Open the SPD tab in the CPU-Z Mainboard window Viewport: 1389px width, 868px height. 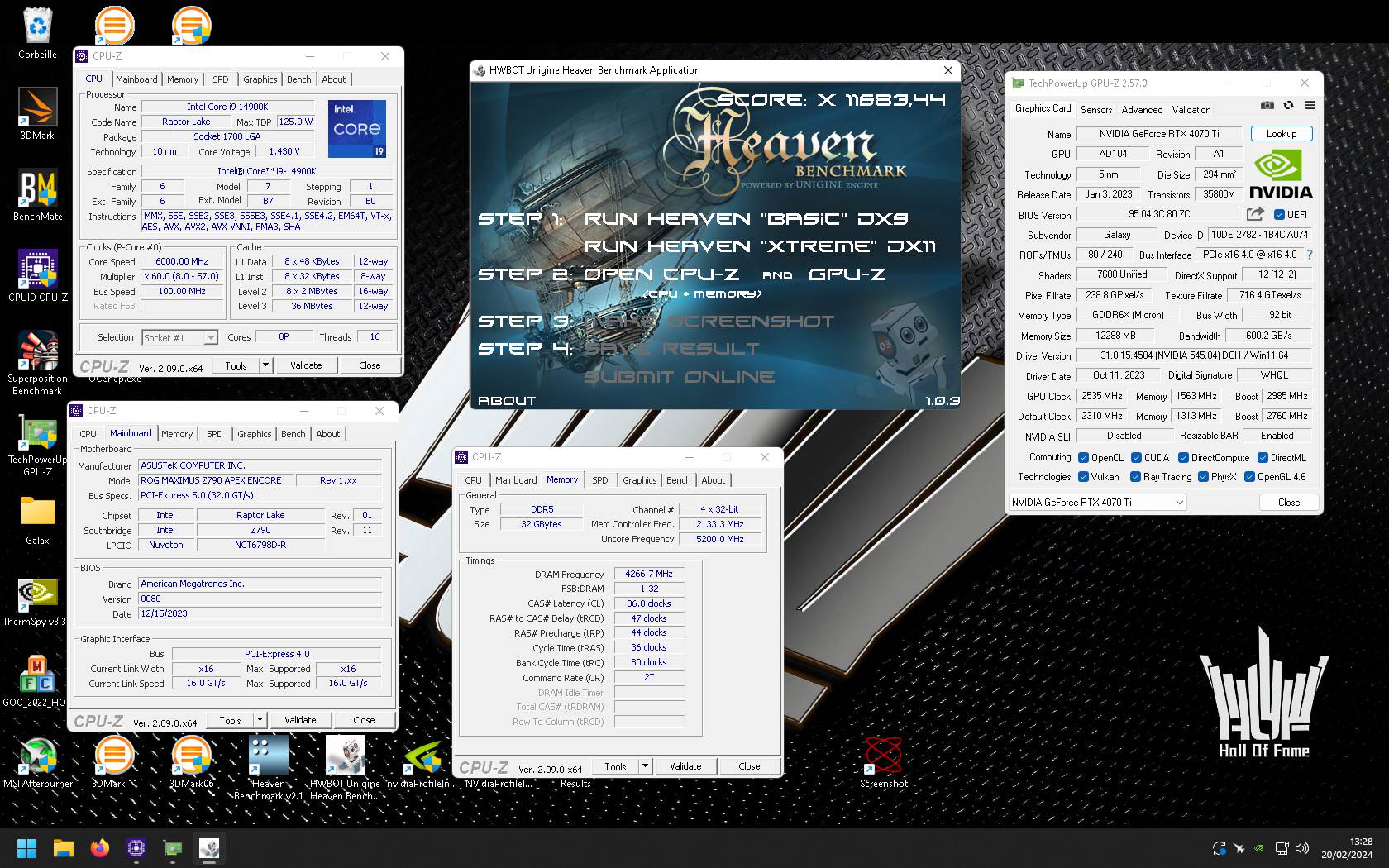coord(215,434)
